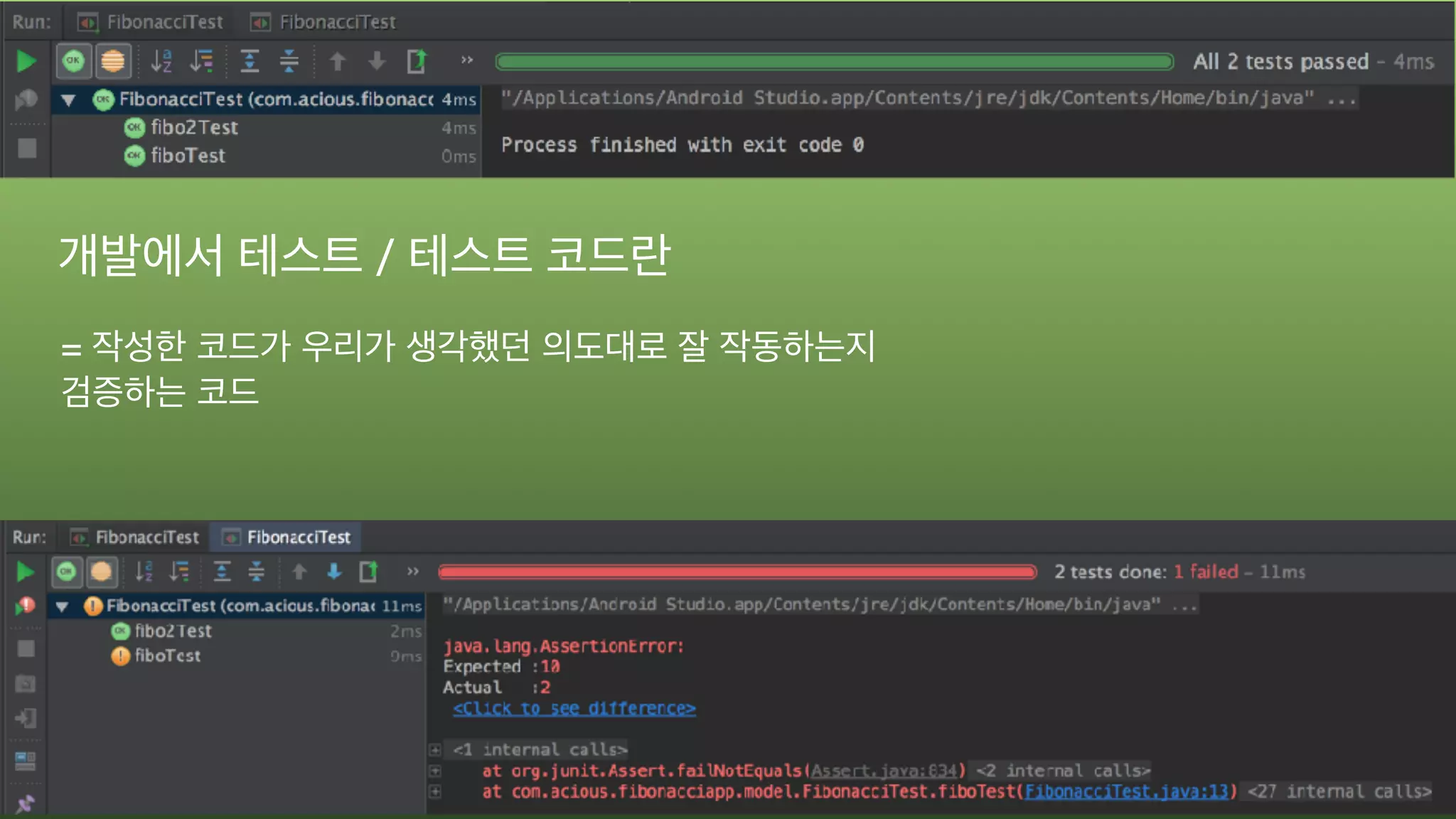
Task: Expand the '<27 internal calls>' folded text
Action: tap(1339, 791)
